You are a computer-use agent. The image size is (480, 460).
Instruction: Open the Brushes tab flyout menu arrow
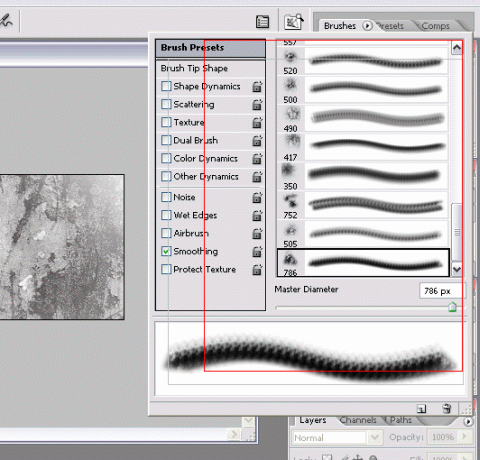367,26
